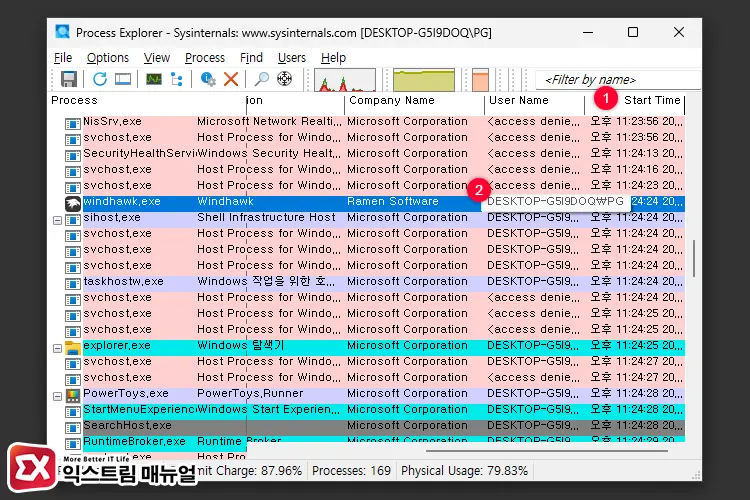Click the taskhostw.exe process icon
Viewport: 750px width, 500px height.
[73, 283]
